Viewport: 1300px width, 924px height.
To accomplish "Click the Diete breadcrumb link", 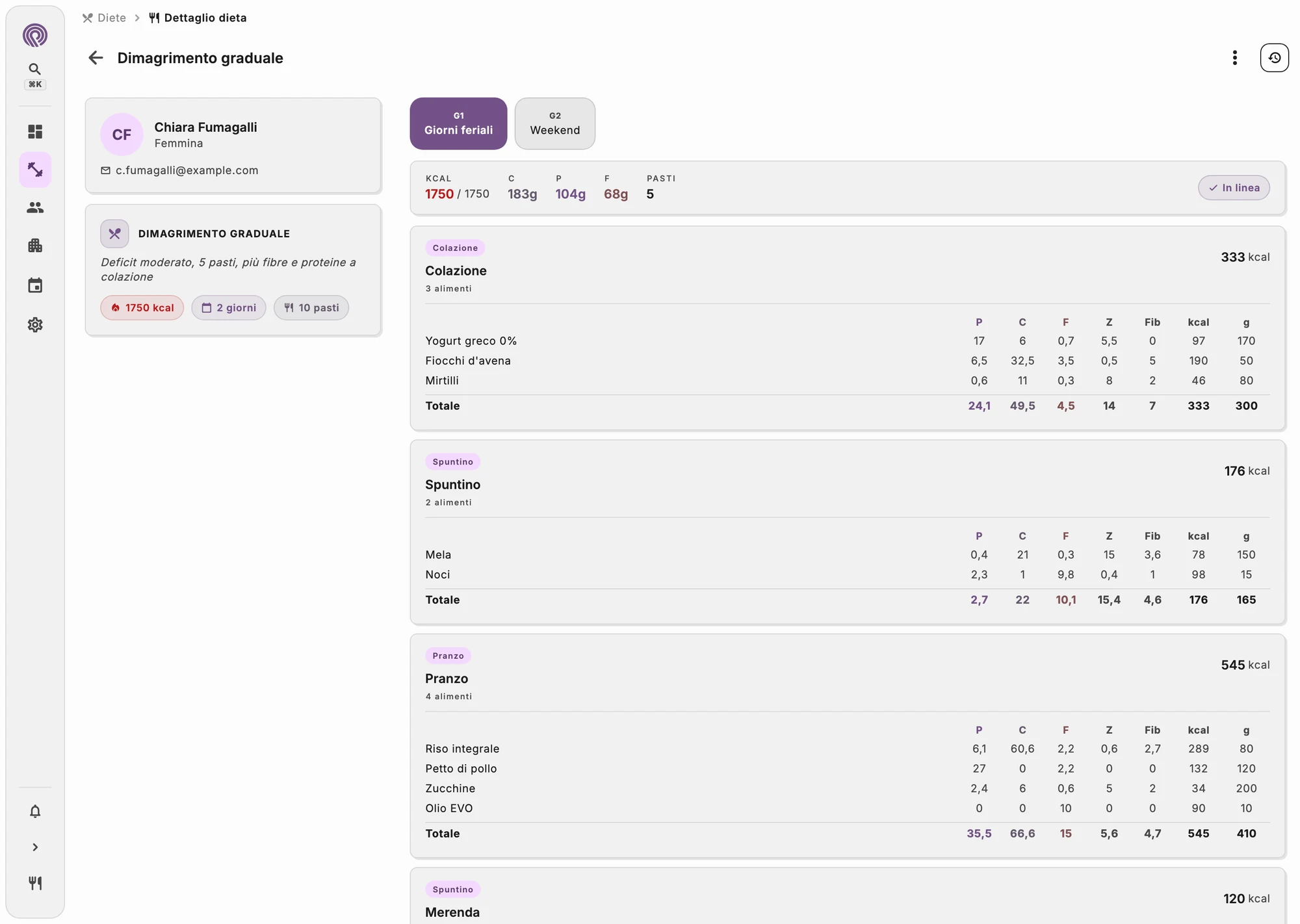I will pyautogui.click(x=105, y=18).
